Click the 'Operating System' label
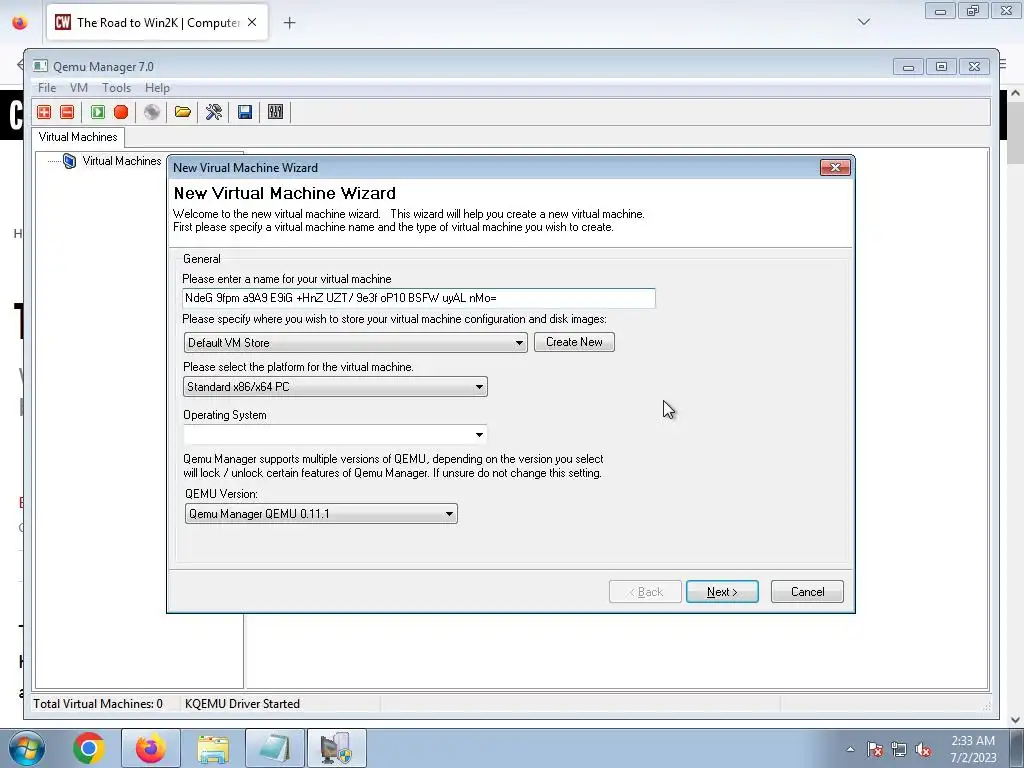1024x768 pixels. point(225,415)
